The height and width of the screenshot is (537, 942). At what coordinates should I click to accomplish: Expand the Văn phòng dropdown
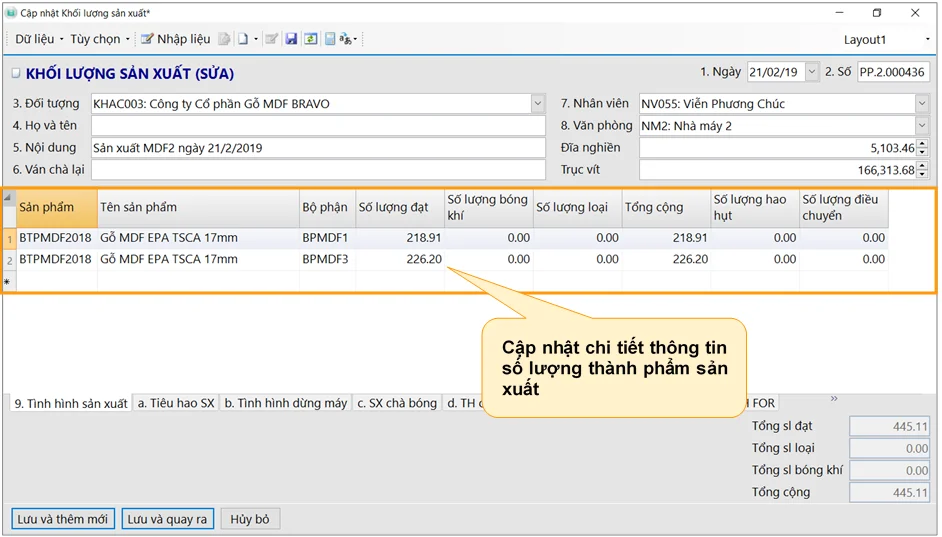[x=921, y=126]
